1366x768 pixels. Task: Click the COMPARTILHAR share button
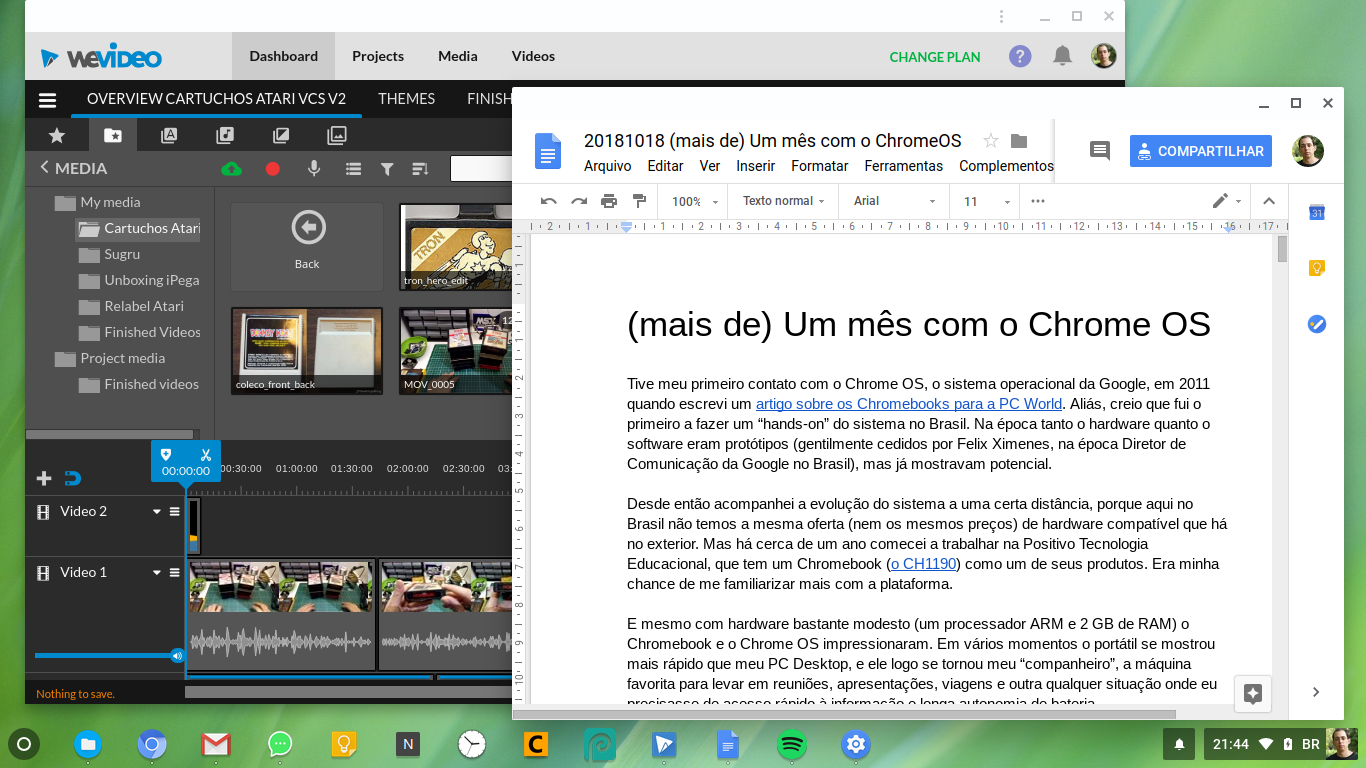pyautogui.click(x=1201, y=151)
